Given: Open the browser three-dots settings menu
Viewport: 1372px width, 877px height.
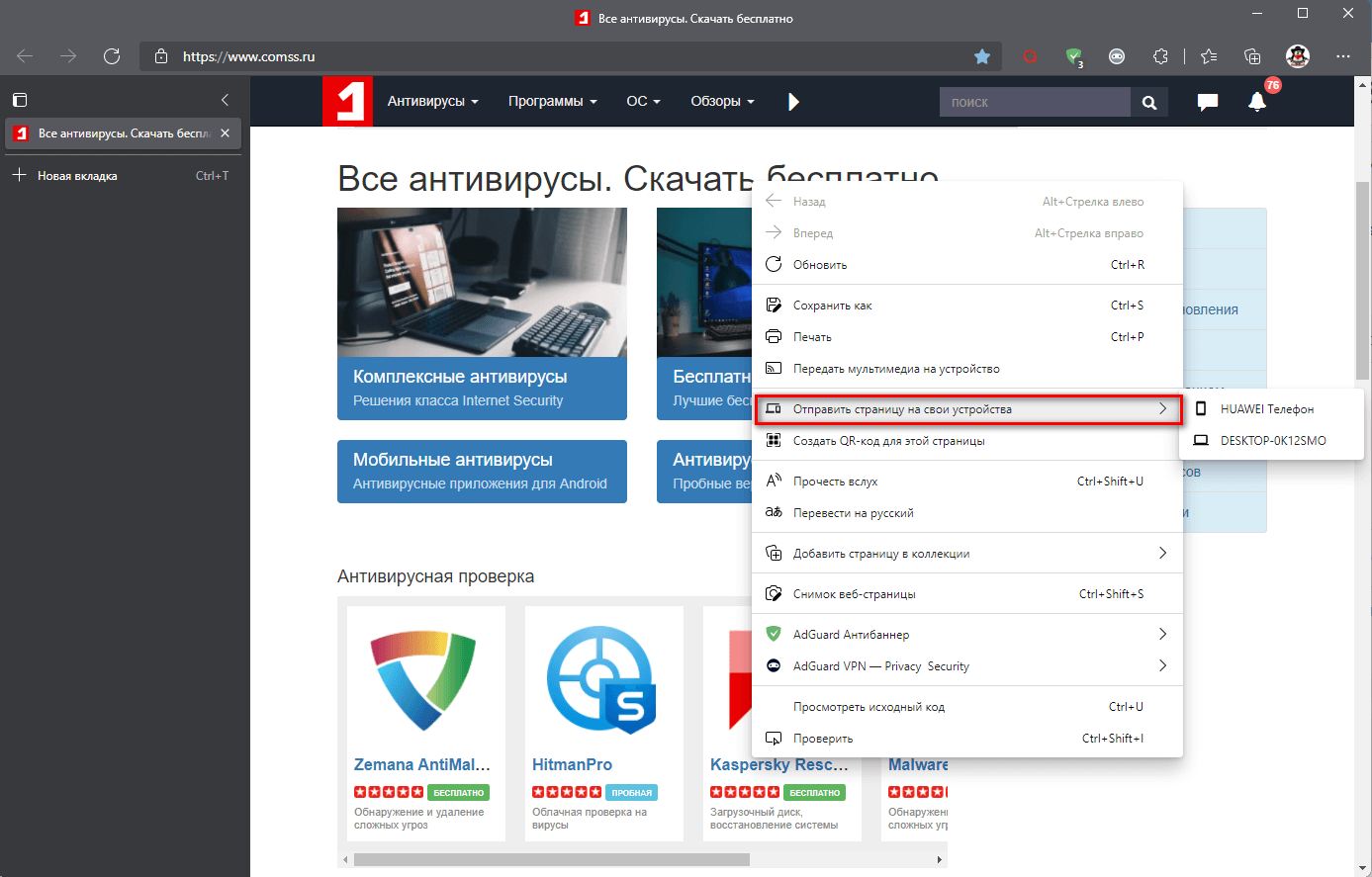Looking at the screenshot, I should coord(1342,56).
